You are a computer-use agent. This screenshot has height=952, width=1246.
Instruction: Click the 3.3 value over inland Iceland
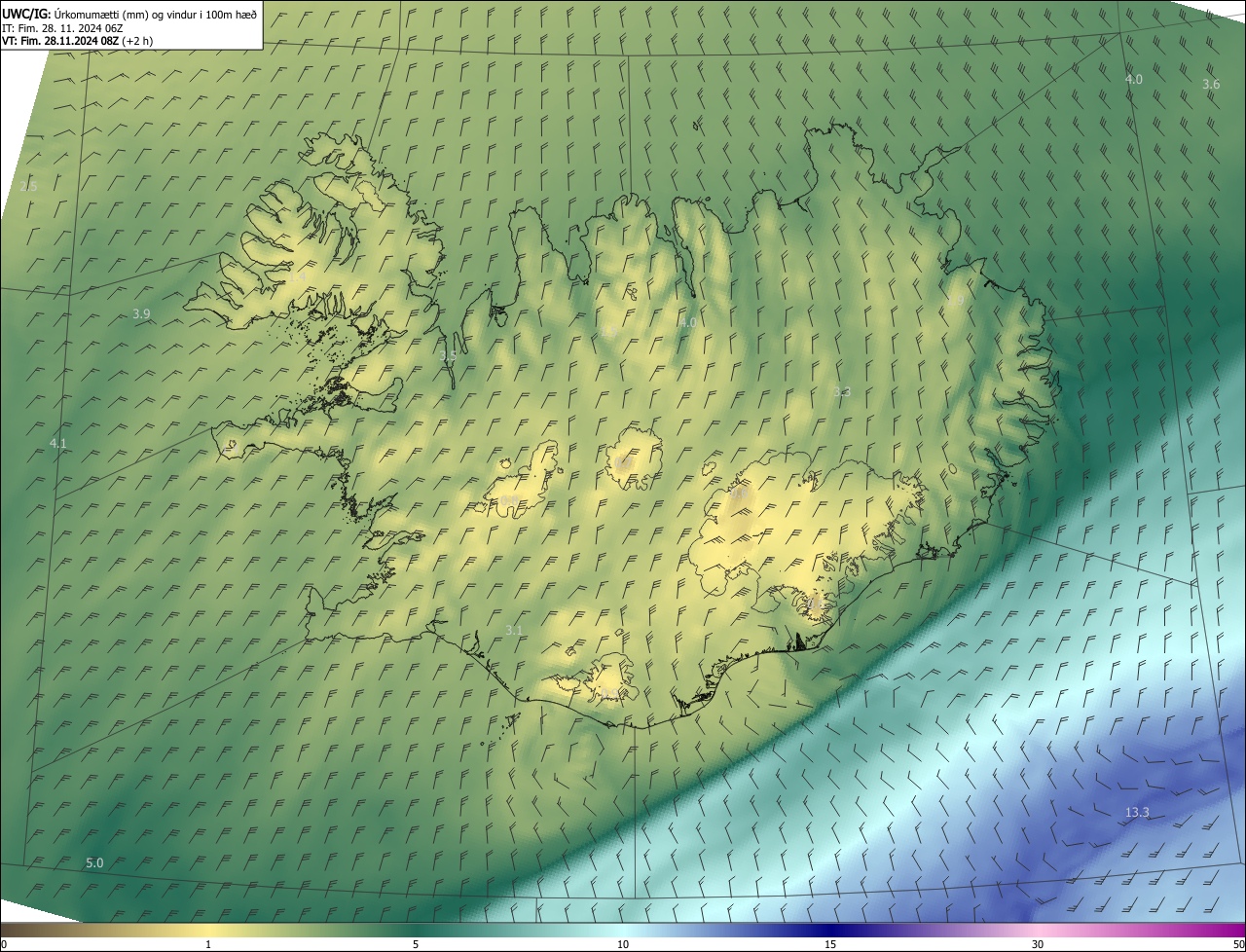842,392
